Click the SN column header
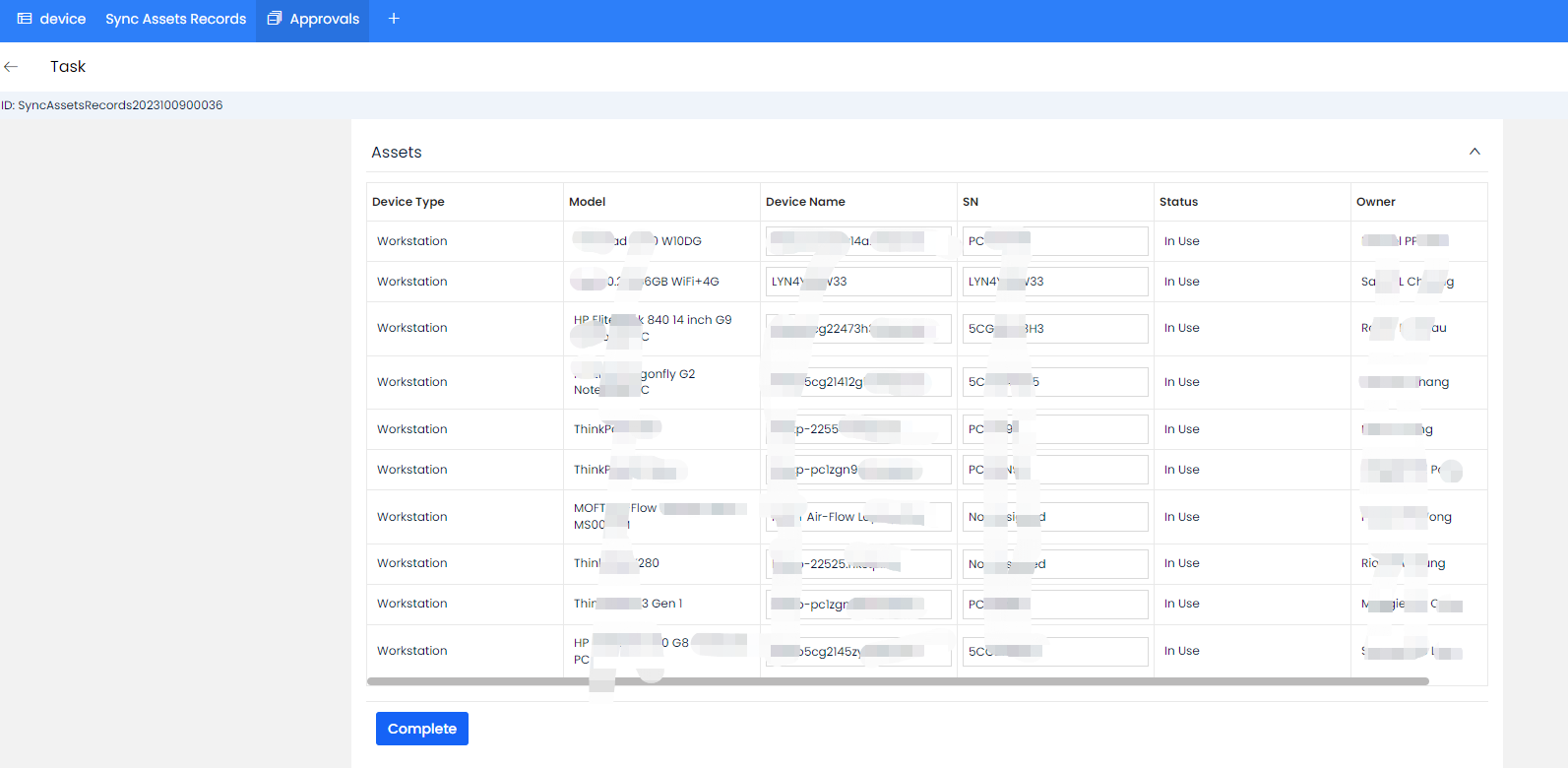This screenshot has width=1568, height=768. [x=971, y=202]
